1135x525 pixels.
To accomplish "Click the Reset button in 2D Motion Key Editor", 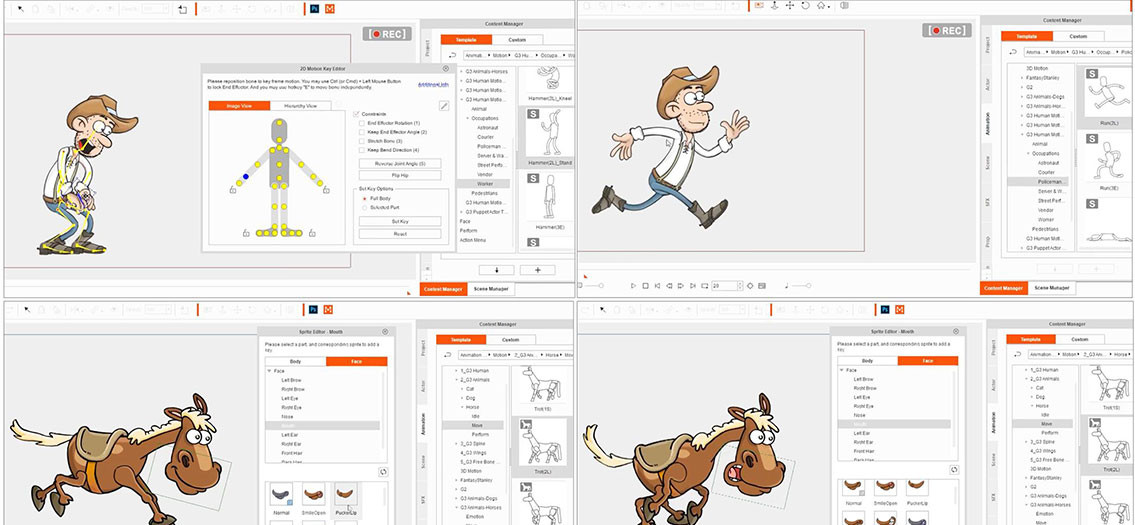I will [x=400, y=234].
